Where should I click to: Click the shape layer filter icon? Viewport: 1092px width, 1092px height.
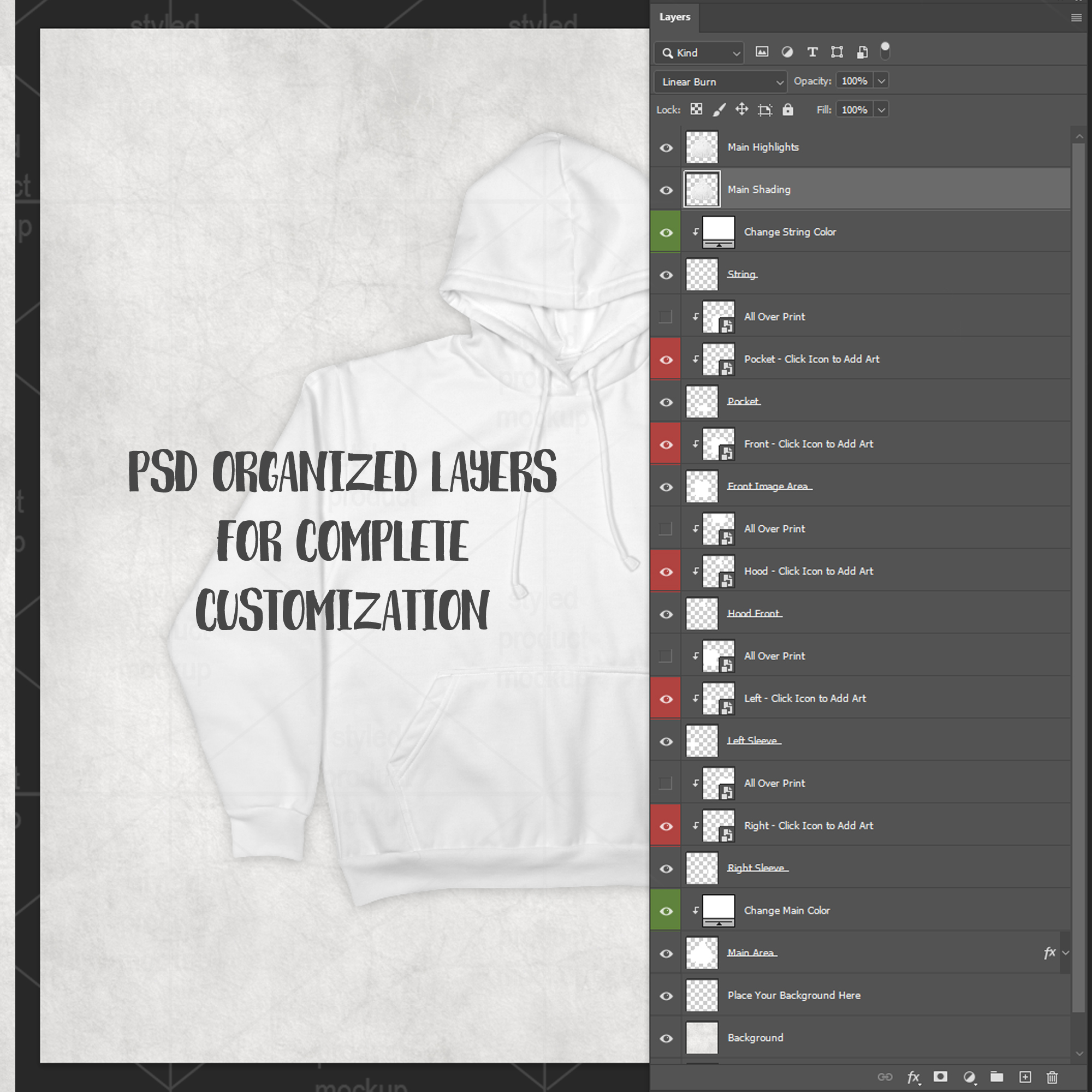837,52
